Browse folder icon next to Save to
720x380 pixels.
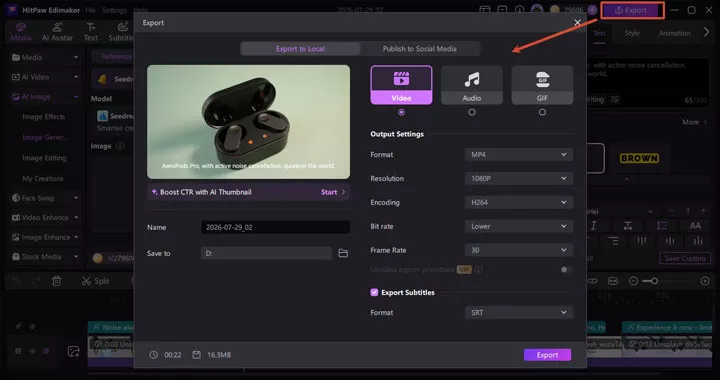point(343,253)
